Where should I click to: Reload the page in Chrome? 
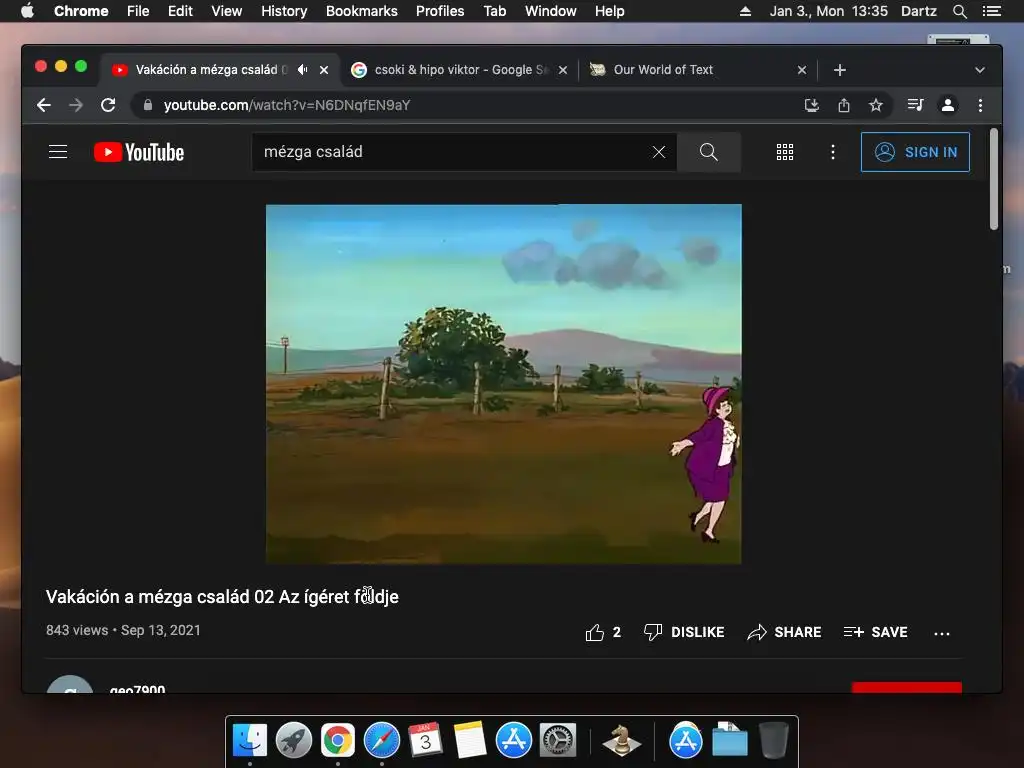pyautogui.click(x=108, y=105)
